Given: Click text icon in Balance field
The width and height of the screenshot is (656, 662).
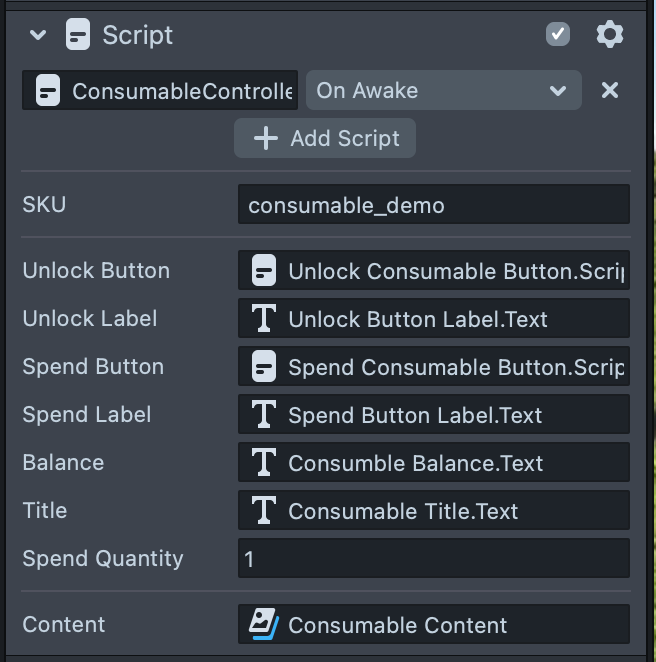Looking at the screenshot, I should coord(263,462).
